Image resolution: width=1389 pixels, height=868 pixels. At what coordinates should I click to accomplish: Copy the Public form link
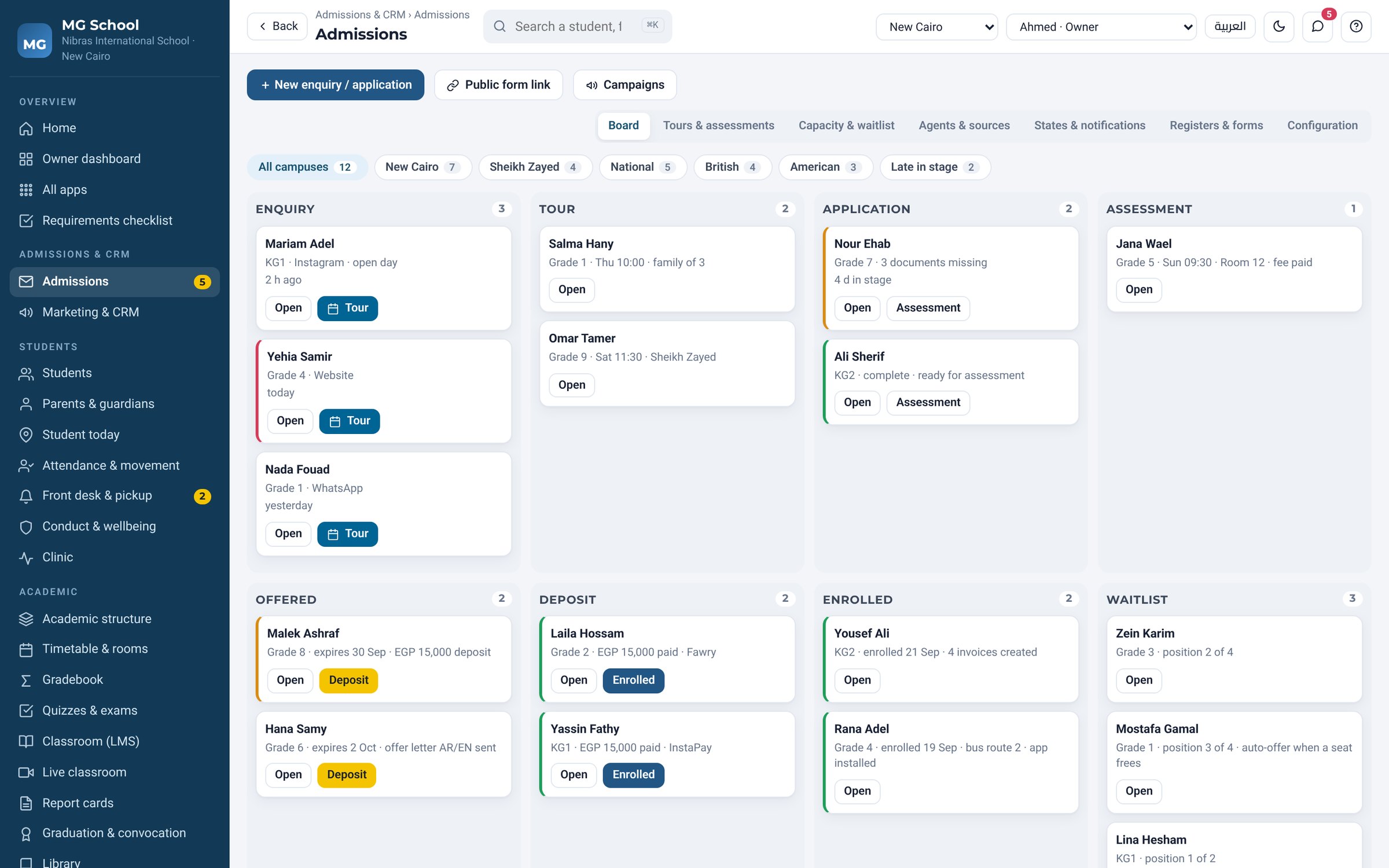(498, 85)
